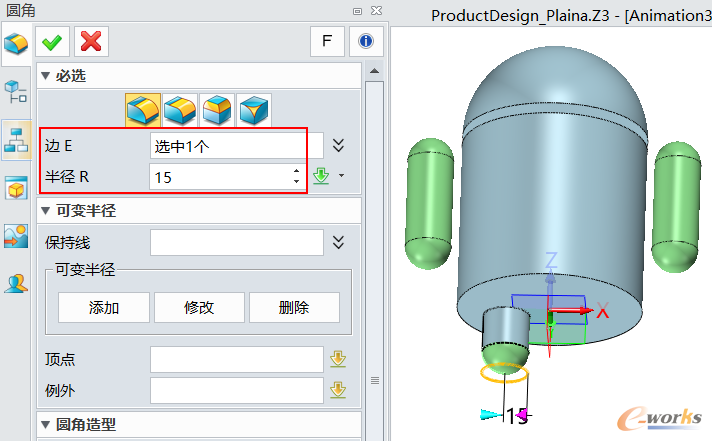Click the 例外 input field
The width and height of the screenshot is (712, 441).
pyautogui.click(x=237, y=390)
